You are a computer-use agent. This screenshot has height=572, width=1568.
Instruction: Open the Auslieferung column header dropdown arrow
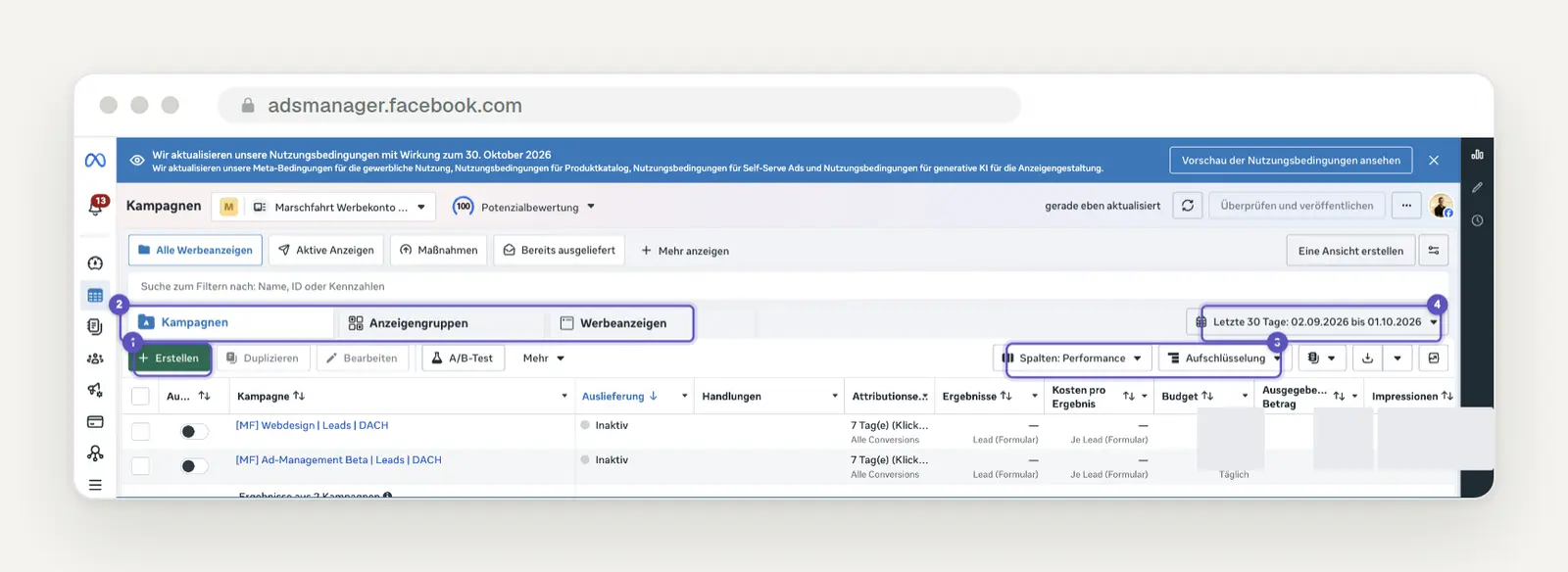pos(684,397)
